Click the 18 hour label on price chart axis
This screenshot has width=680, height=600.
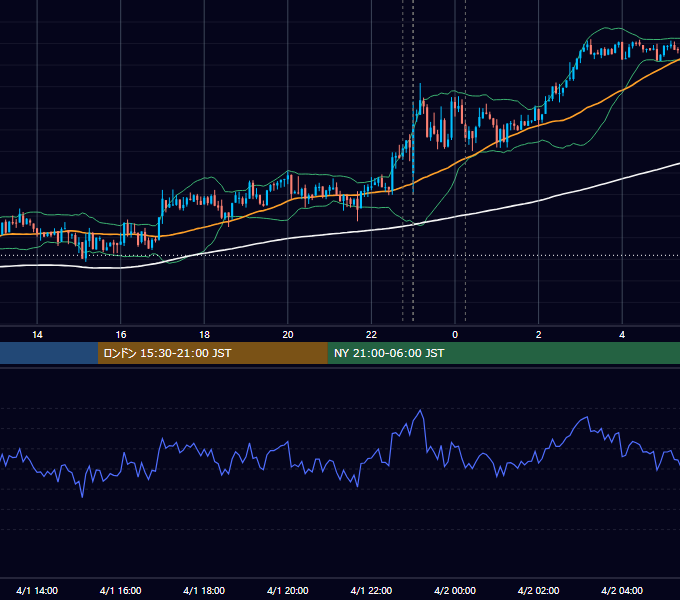[x=204, y=335]
